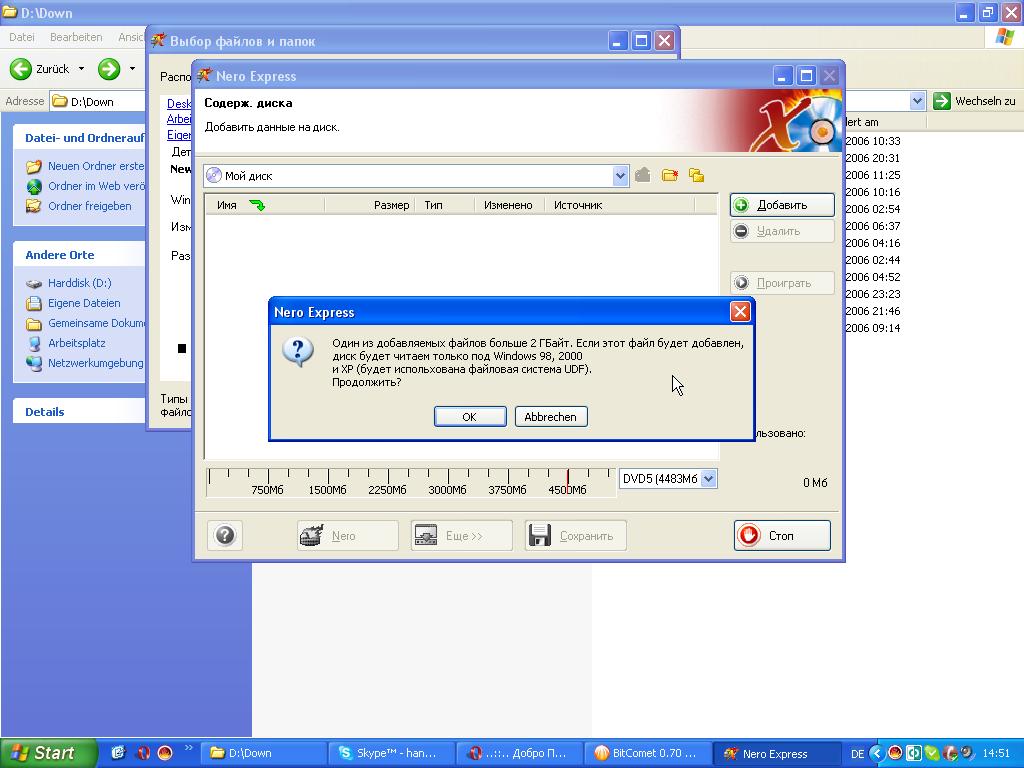Open the forward history dropdown arrow

point(133,69)
